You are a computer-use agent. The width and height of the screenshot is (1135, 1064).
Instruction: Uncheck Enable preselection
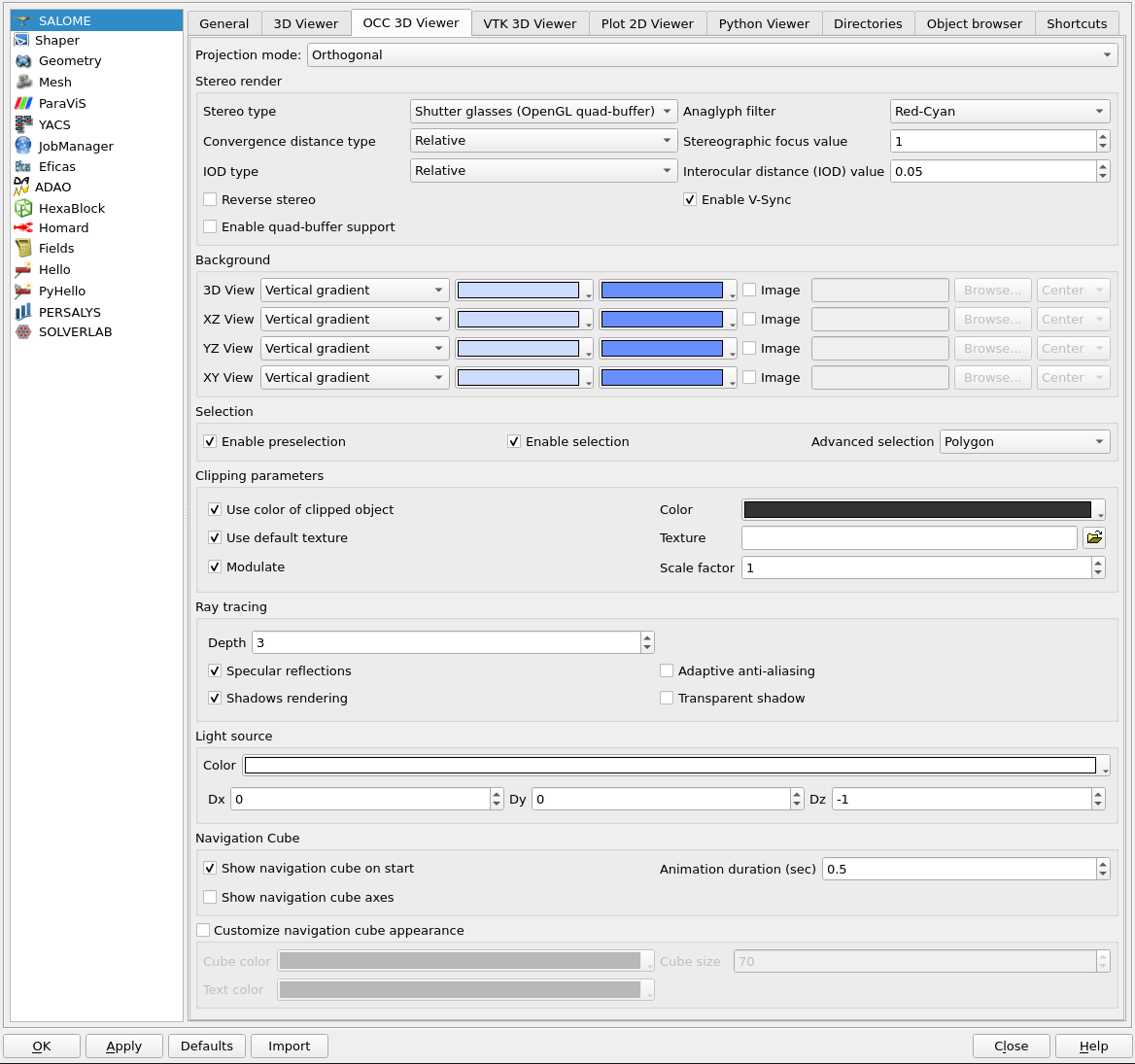pos(210,441)
